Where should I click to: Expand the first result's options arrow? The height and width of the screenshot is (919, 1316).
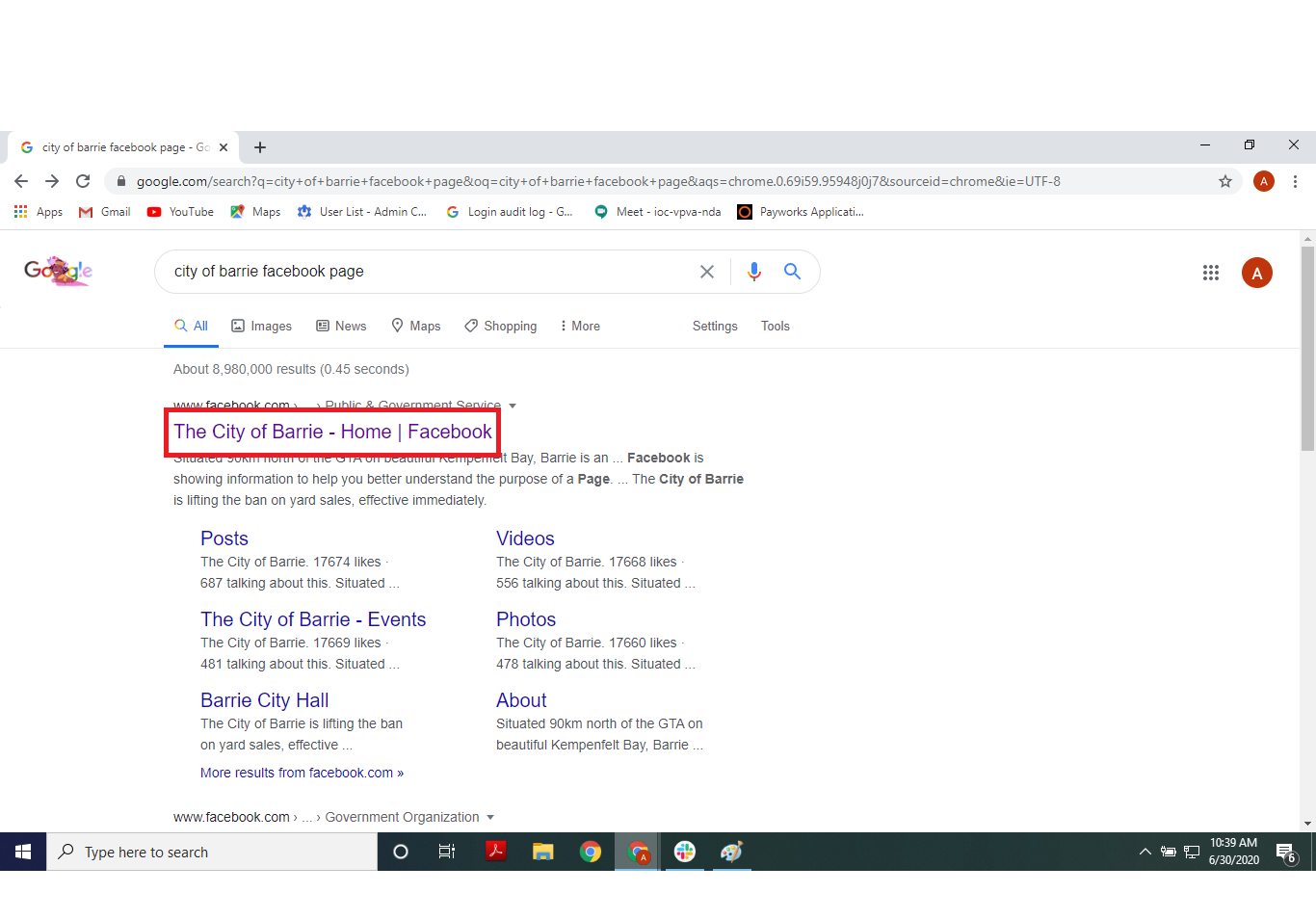513,406
